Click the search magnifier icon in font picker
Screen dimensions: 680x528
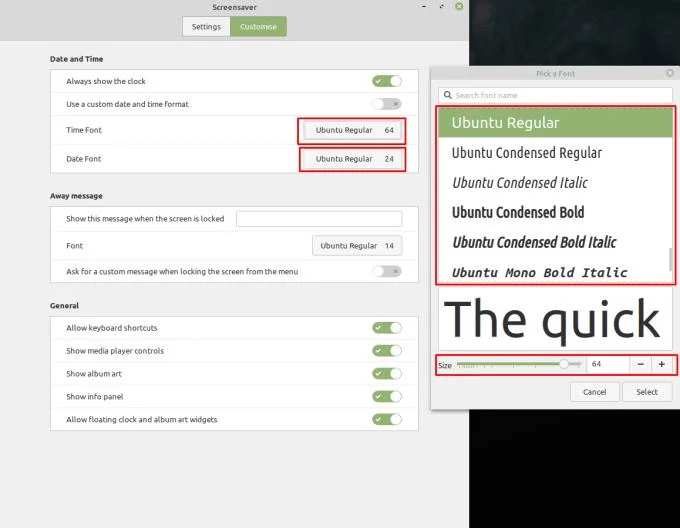tap(448, 95)
